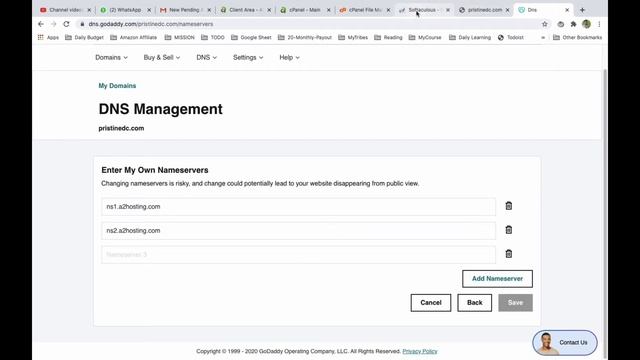Close the Channel video tab

pos(89,10)
